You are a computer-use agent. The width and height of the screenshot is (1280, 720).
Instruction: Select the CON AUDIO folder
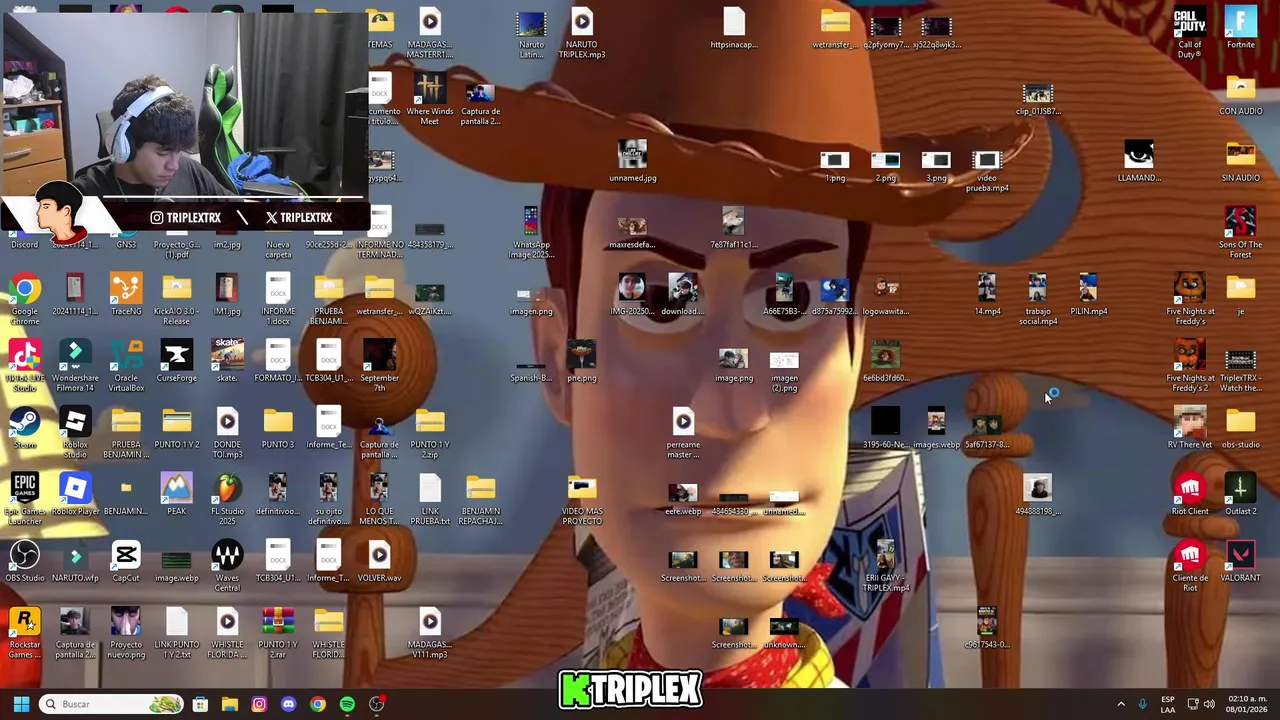pyautogui.click(x=1240, y=94)
